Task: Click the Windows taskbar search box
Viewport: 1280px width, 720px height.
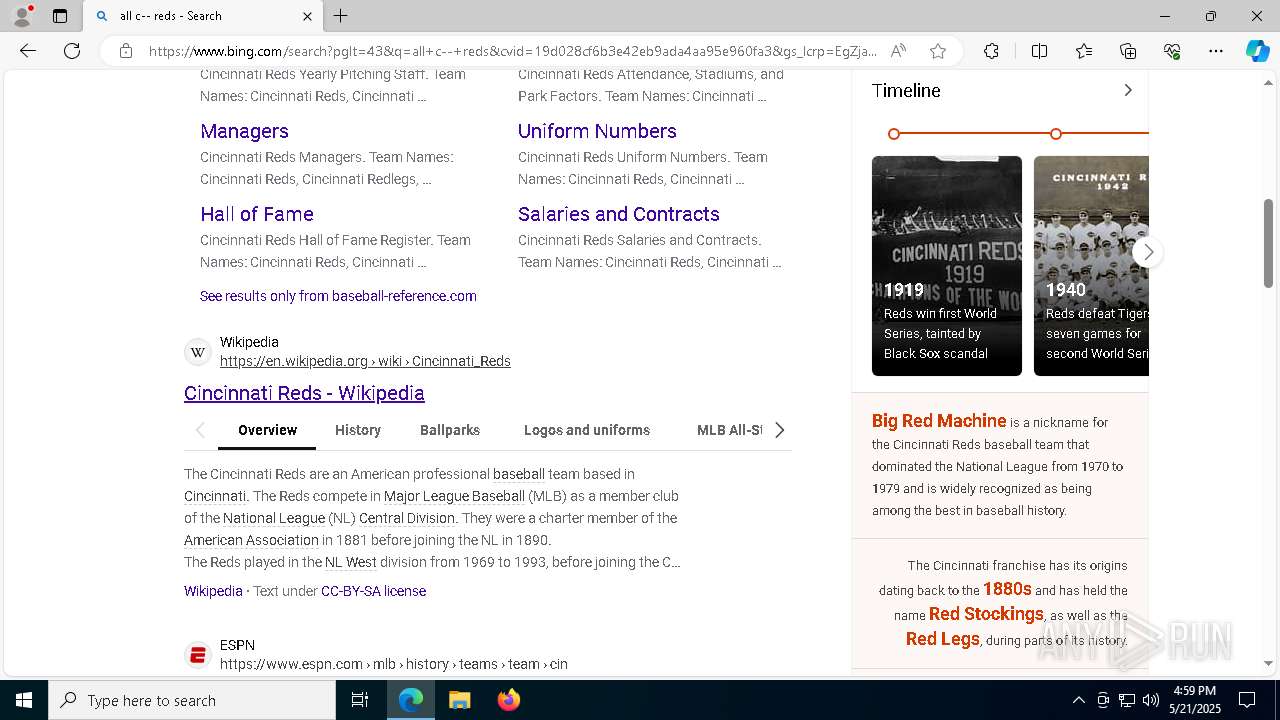Action: [x=192, y=700]
